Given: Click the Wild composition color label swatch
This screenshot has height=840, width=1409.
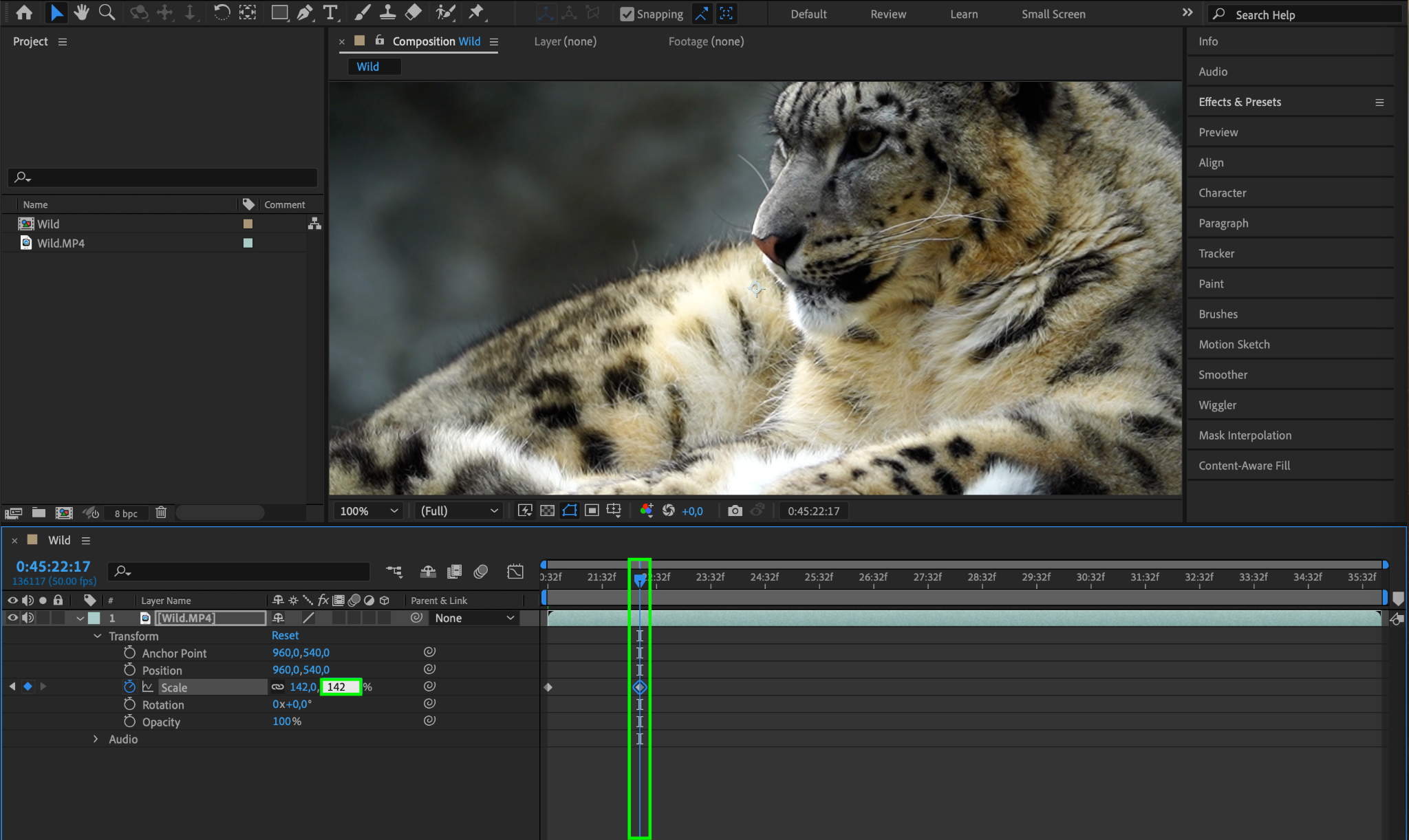Looking at the screenshot, I should coord(248,224).
